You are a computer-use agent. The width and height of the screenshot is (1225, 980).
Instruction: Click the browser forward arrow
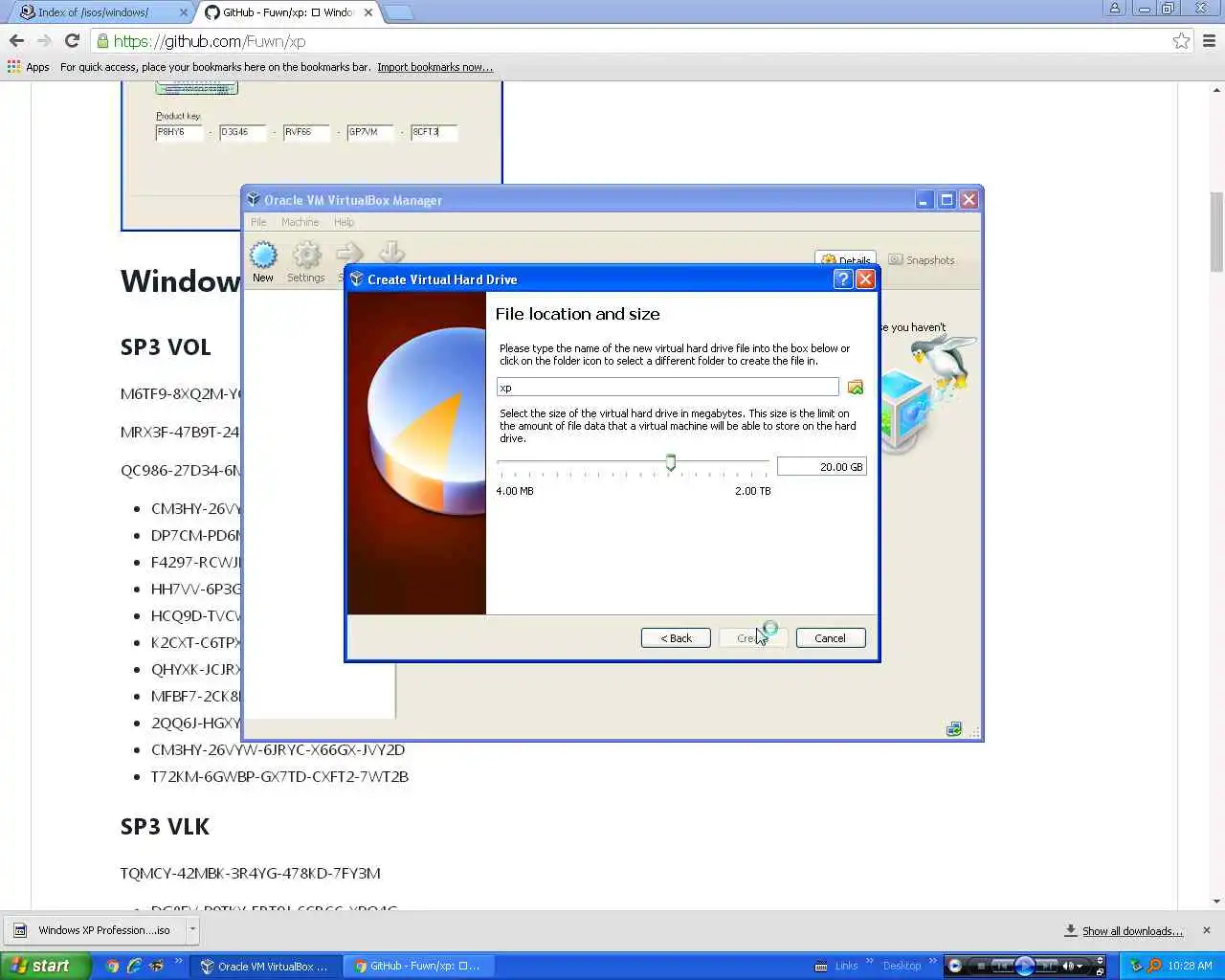(44, 40)
